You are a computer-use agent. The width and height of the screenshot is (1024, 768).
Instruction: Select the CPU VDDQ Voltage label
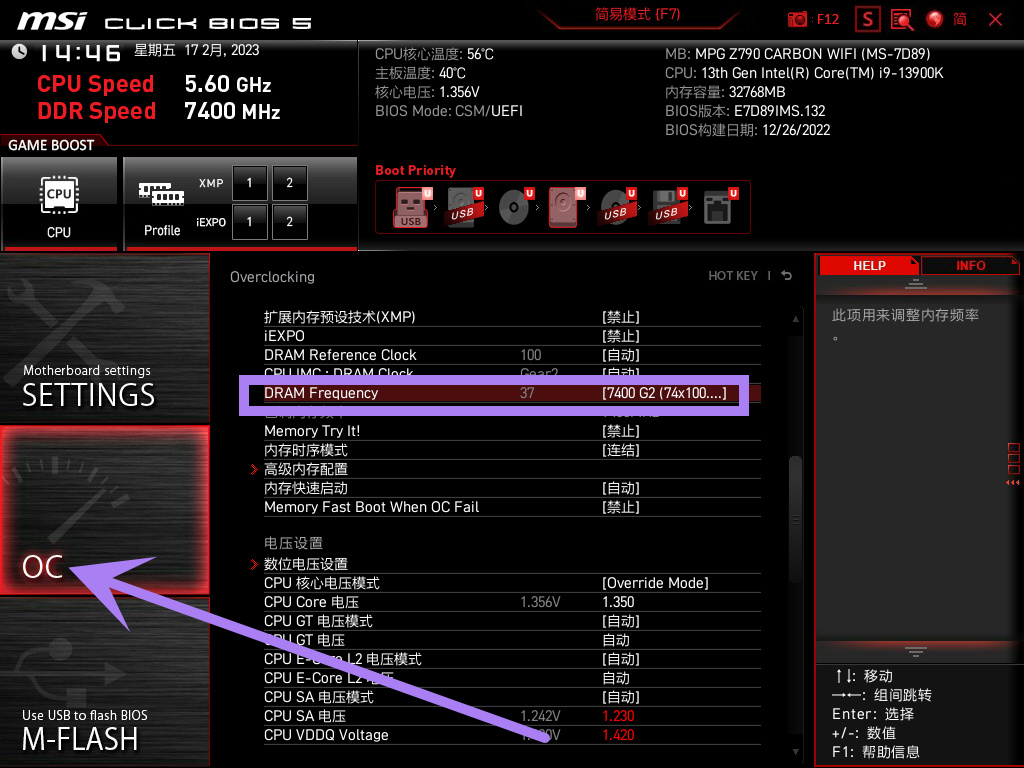326,735
